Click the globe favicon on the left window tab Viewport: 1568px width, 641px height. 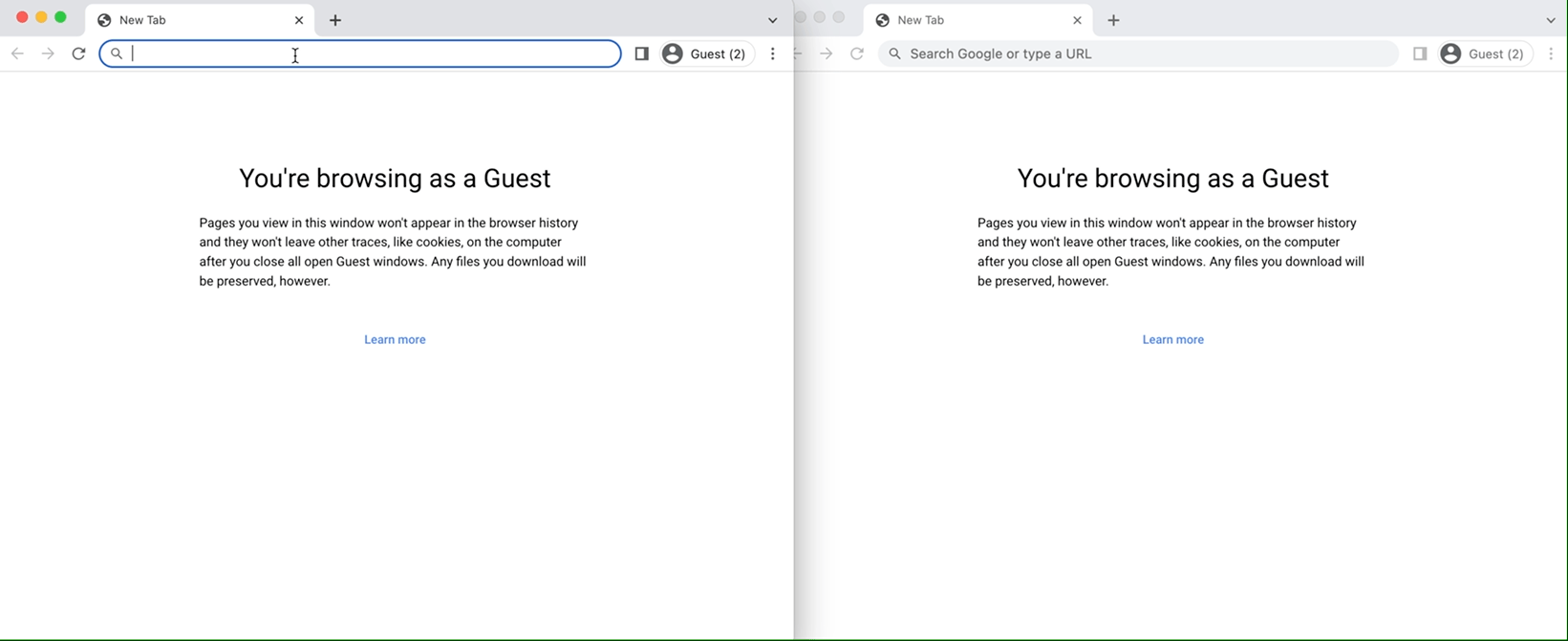coord(104,20)
